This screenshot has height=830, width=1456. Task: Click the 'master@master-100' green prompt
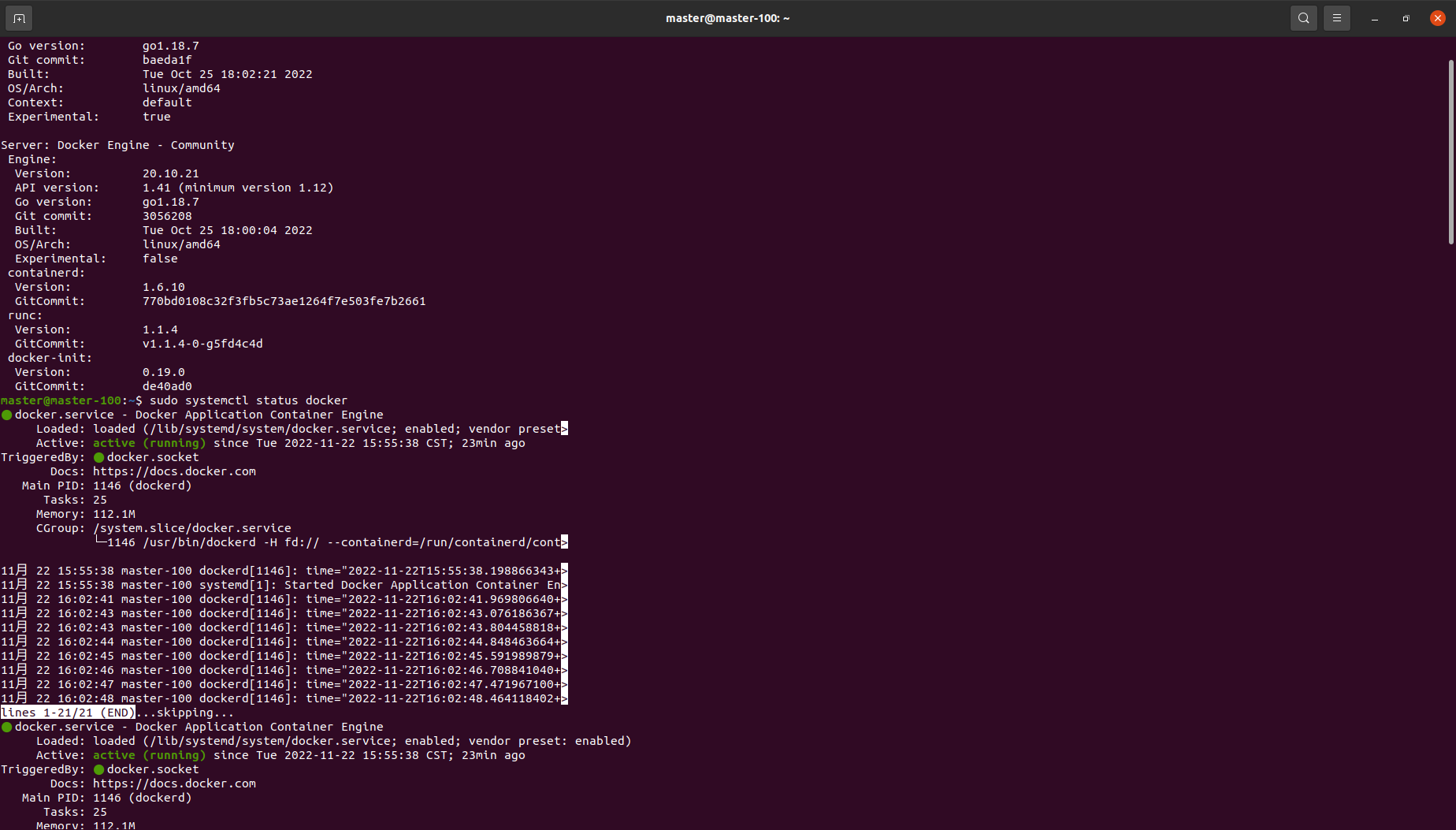61,400
